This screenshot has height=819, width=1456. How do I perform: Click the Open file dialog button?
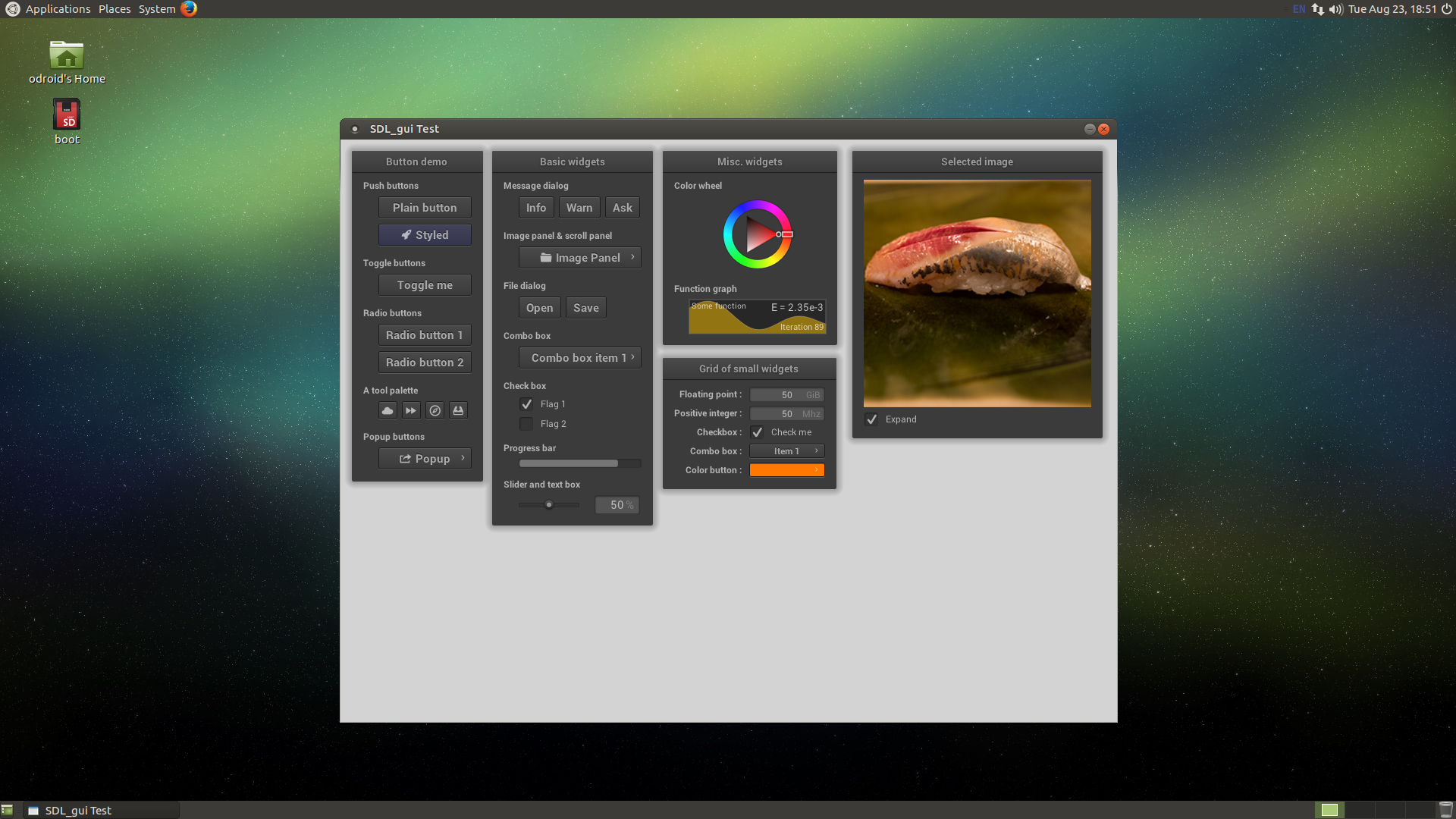click(540, 308)
